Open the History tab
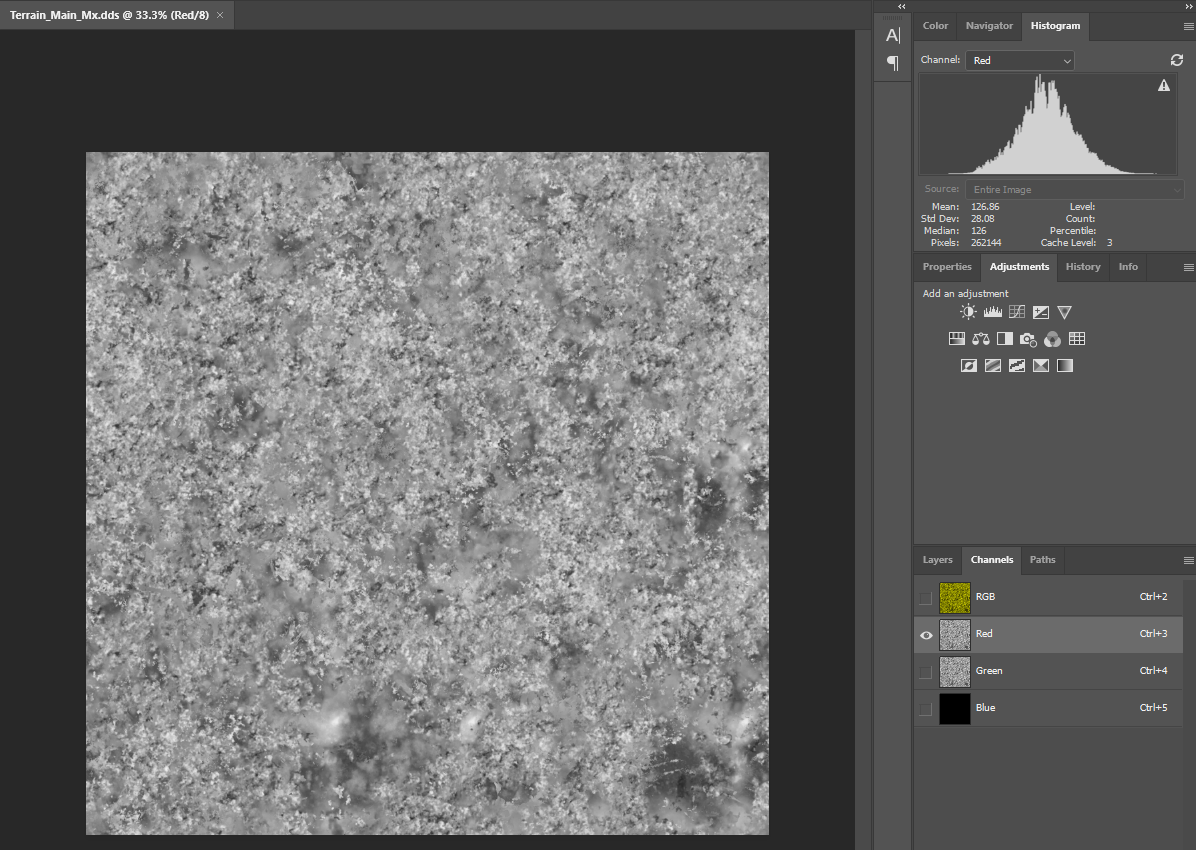Screen dimensions: 1196x850 pyautogui.click(x=1083, y=266)
